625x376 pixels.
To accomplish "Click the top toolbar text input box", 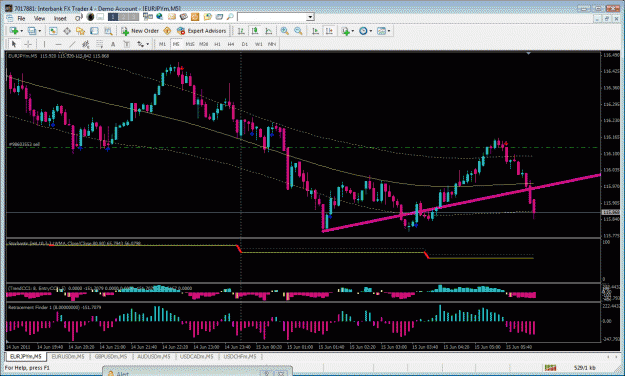I will coord(272,17).
